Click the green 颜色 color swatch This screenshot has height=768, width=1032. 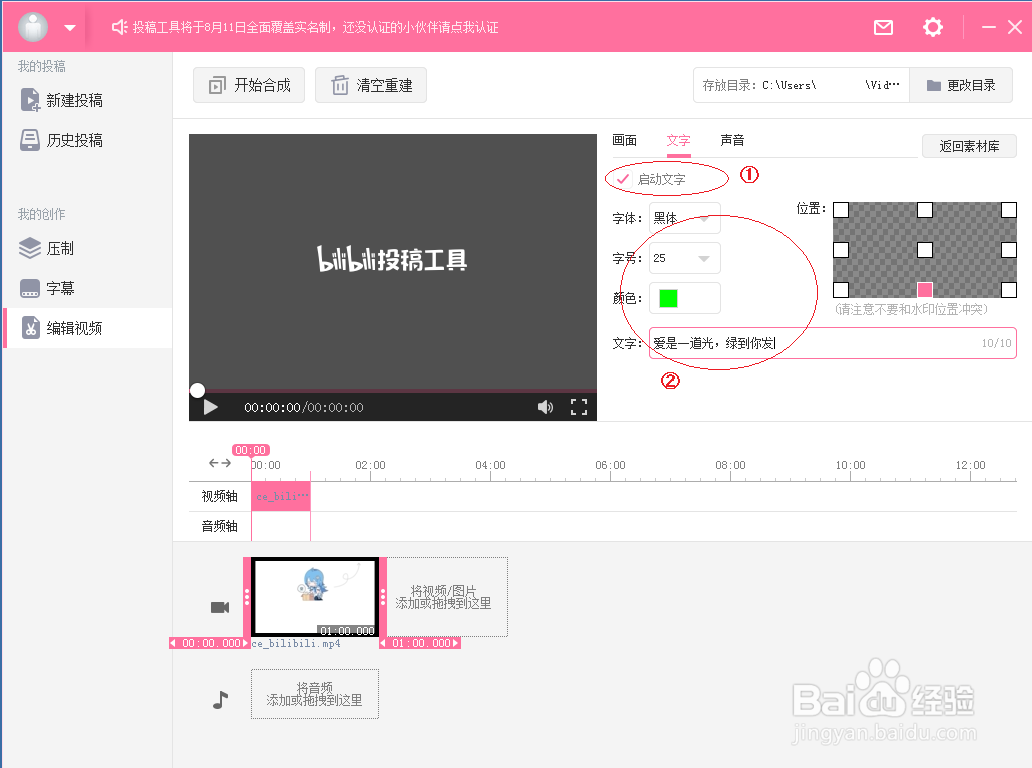point(668,298)
